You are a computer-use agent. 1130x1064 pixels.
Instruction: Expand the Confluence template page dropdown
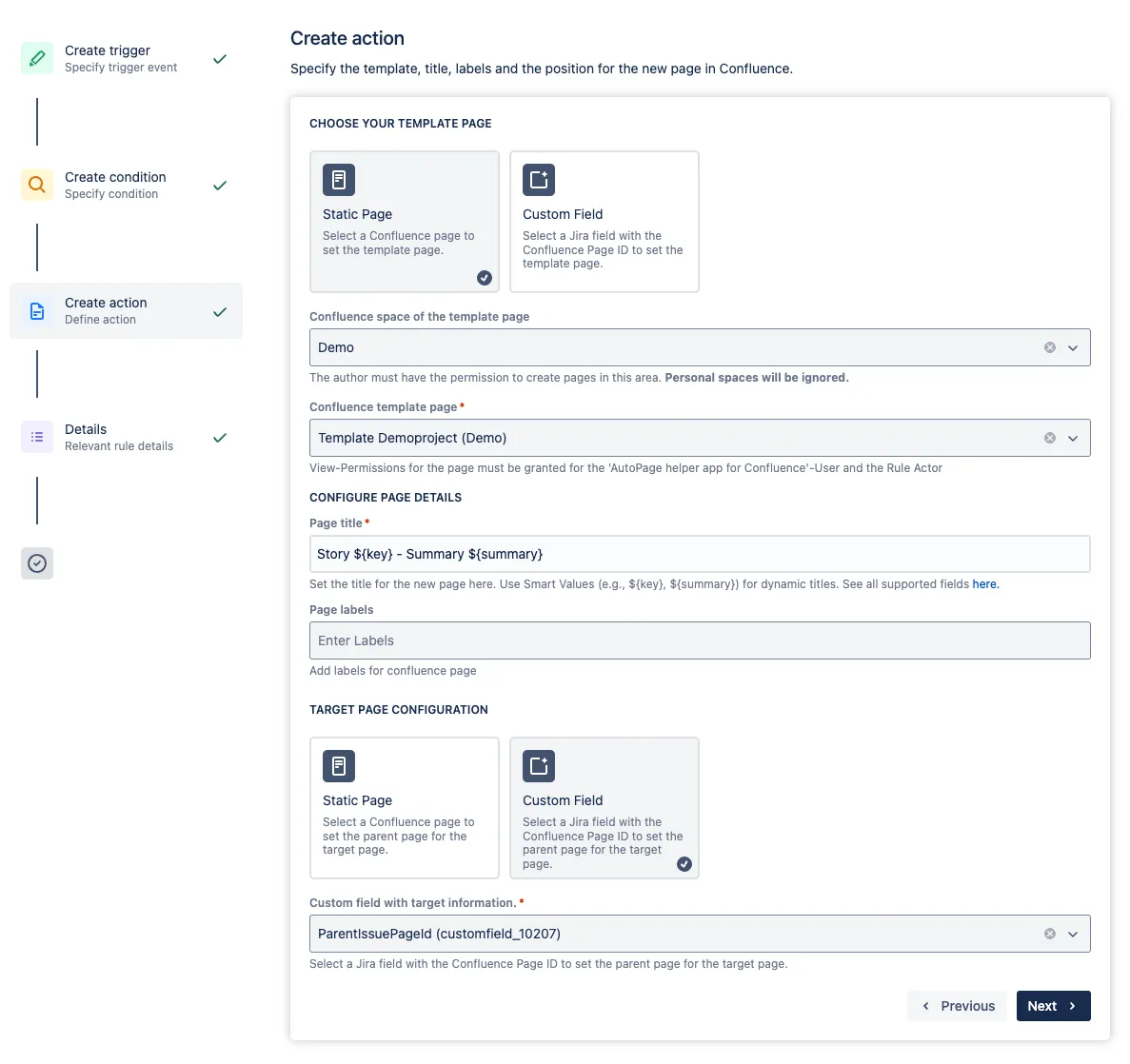point(1074,438)
